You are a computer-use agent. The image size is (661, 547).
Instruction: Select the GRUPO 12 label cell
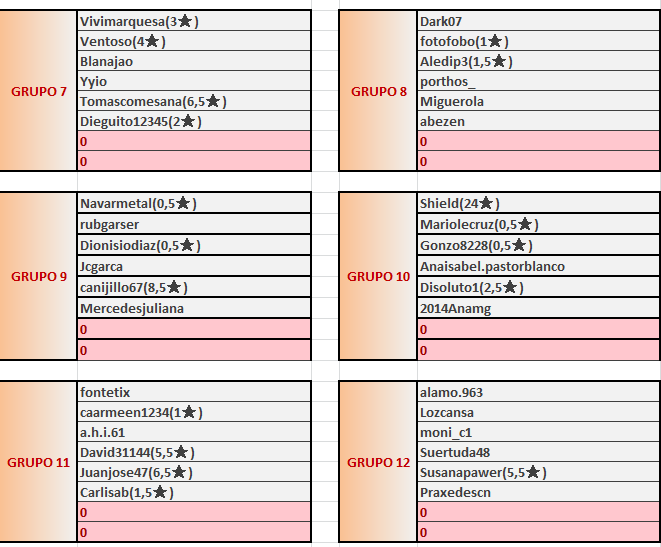coord(379,463)
